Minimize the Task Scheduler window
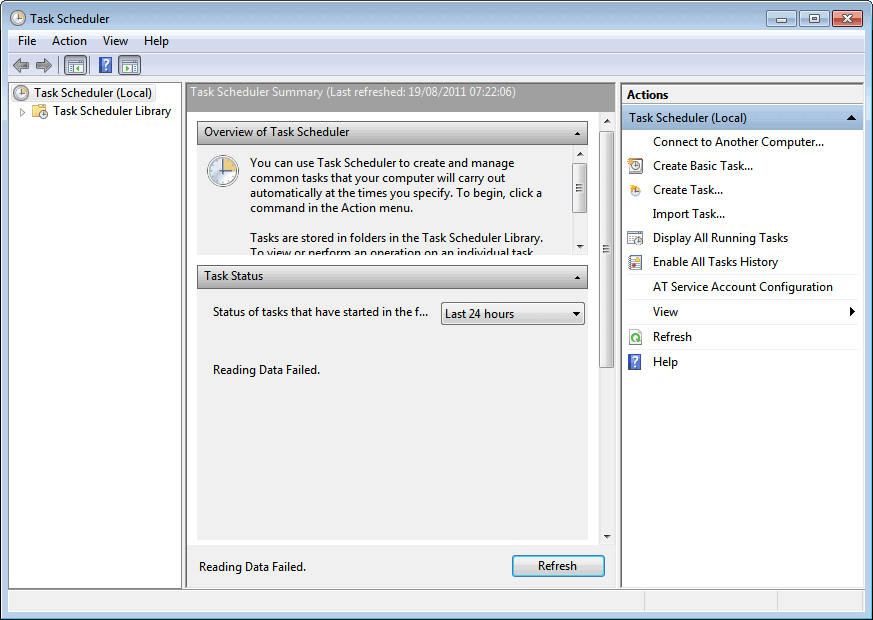Screen dimensions: 873x620 [781, 19]
